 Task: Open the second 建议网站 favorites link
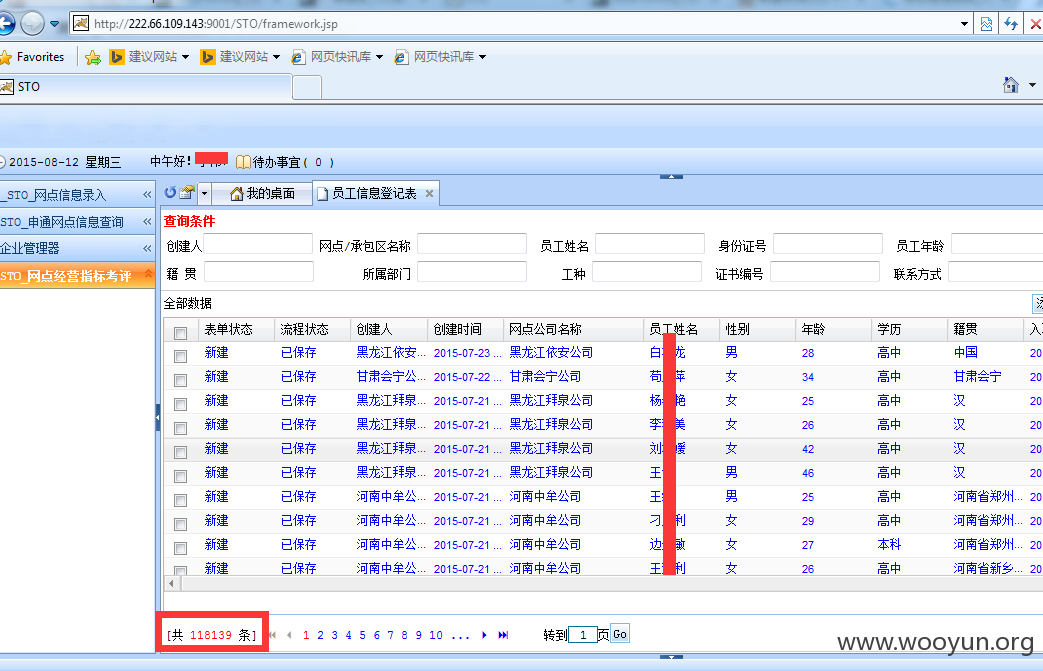240,57
